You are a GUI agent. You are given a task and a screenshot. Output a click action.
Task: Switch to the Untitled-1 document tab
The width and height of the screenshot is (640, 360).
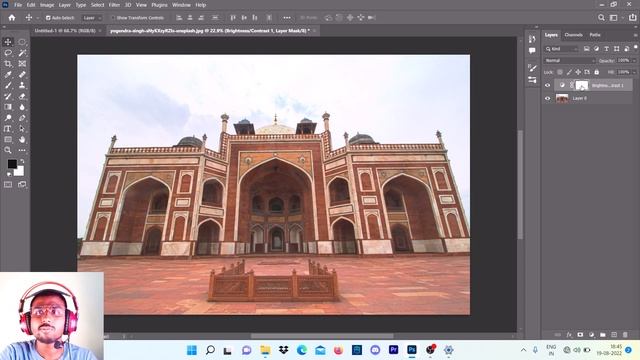pyautogui.click(x=64, y=31)
